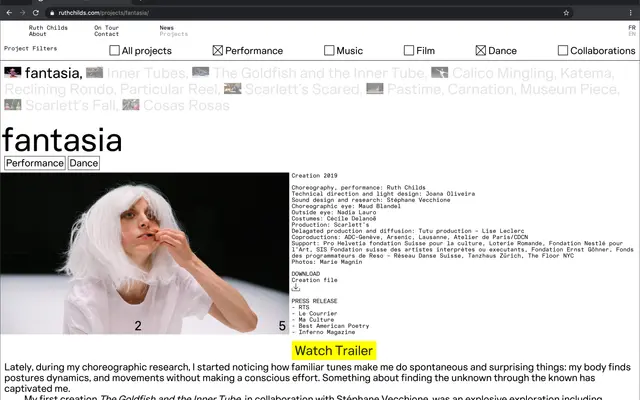Bookmark this page with the star

pos(566,13)
